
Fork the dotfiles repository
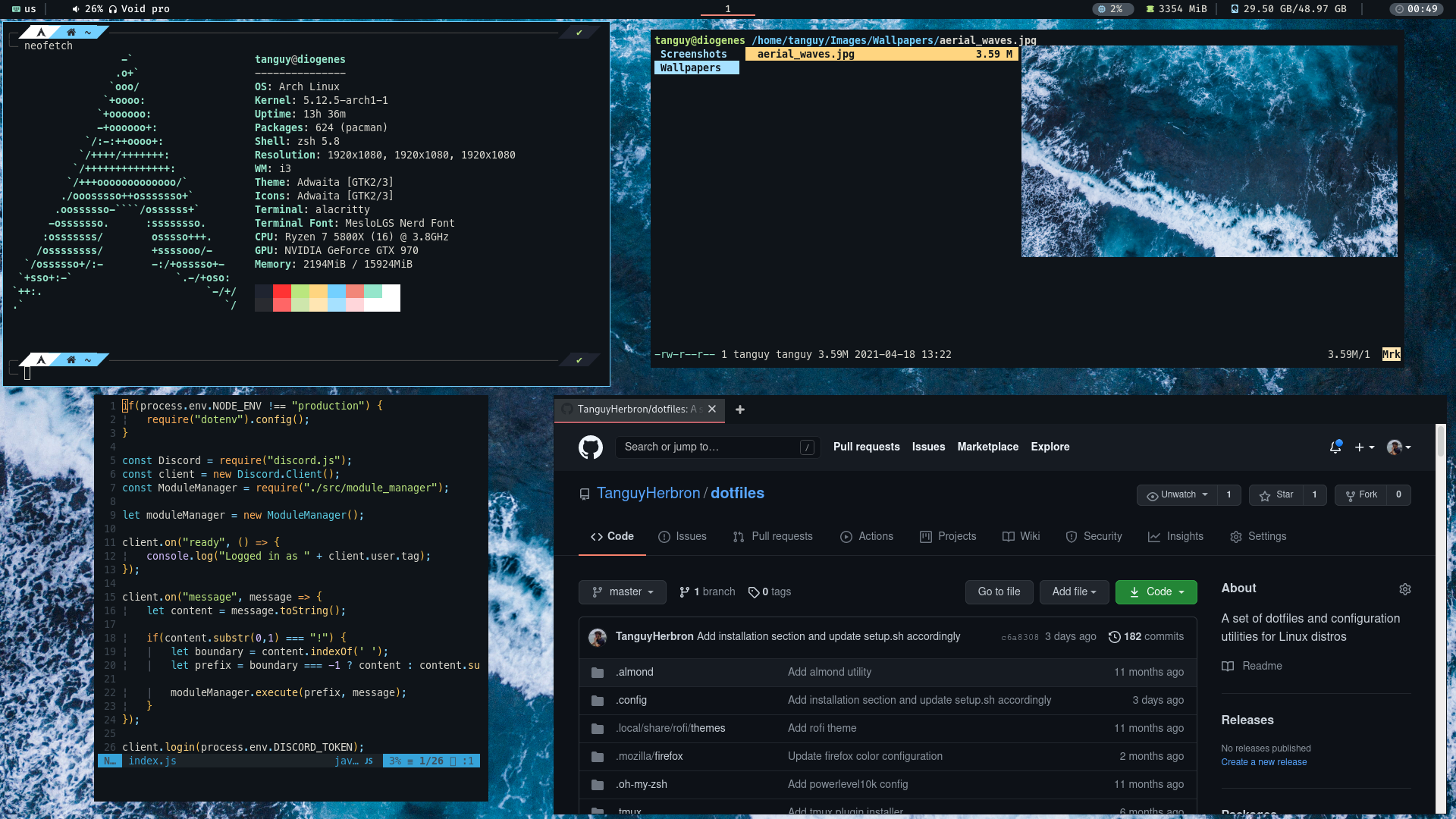coord(1360,495)
